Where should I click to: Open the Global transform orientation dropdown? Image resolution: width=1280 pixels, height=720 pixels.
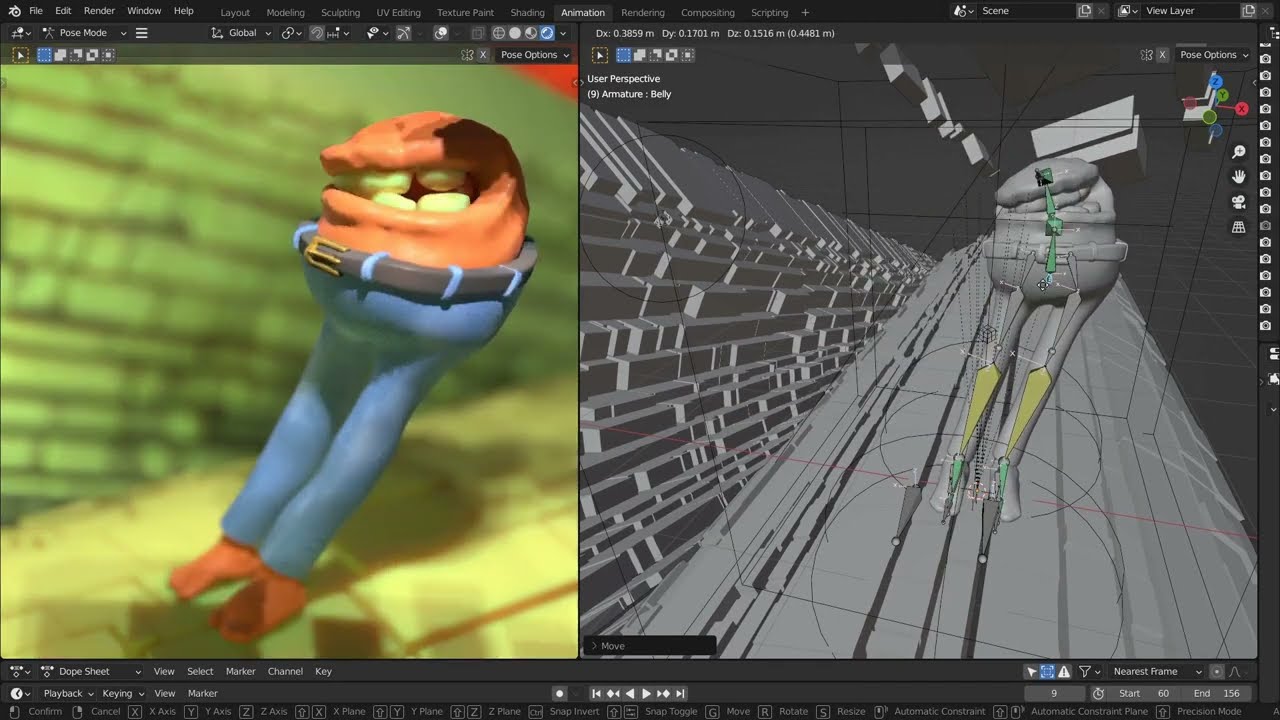pos(241,32)
